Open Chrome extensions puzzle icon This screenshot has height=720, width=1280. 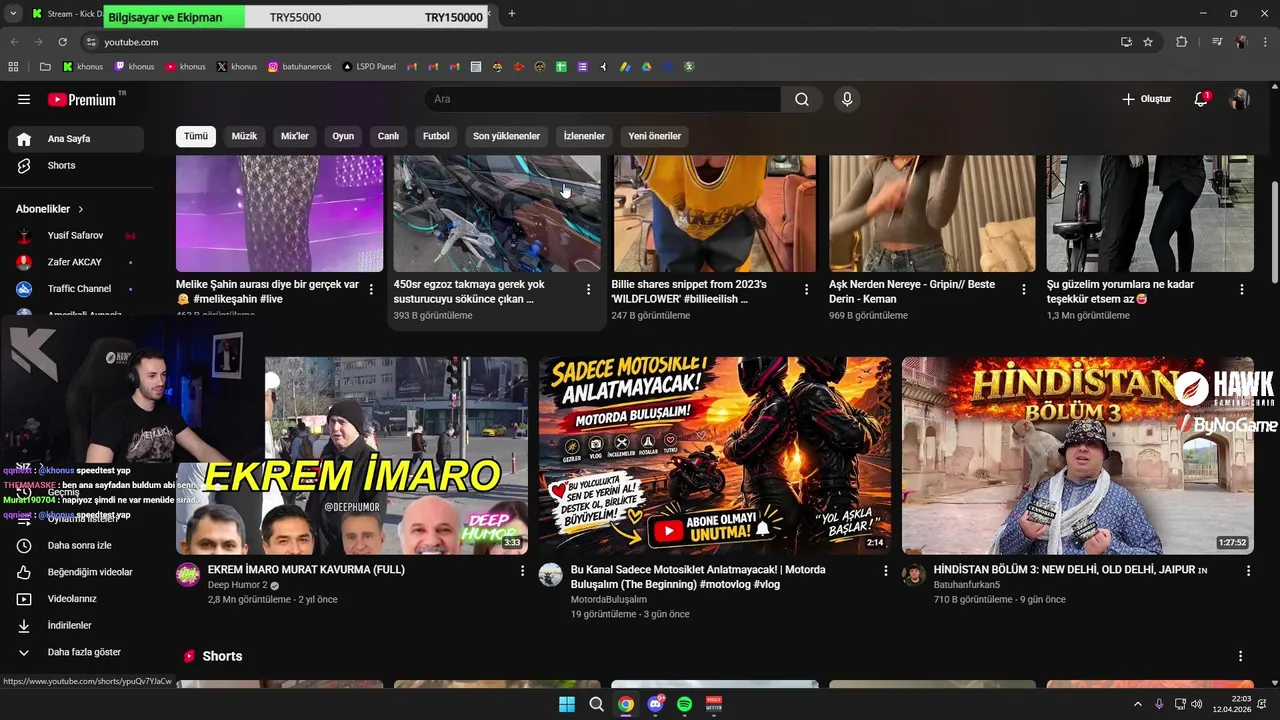click(x=1181, y=42)
